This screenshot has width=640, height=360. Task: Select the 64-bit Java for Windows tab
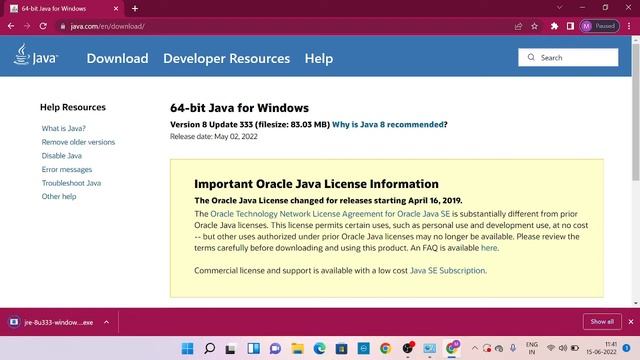tap(64, 9)
